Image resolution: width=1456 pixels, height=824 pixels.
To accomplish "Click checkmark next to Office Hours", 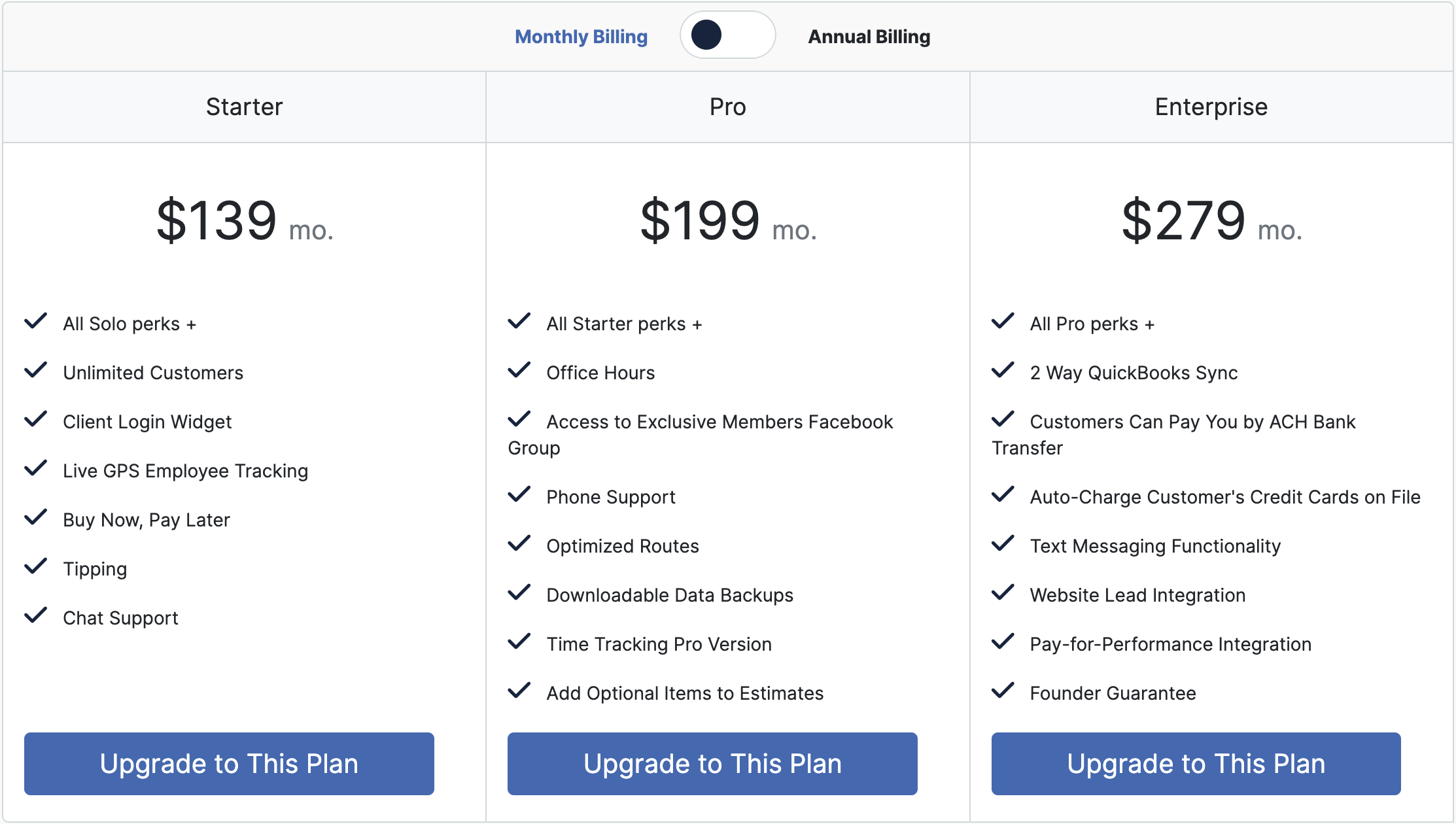I will point(519,370).
